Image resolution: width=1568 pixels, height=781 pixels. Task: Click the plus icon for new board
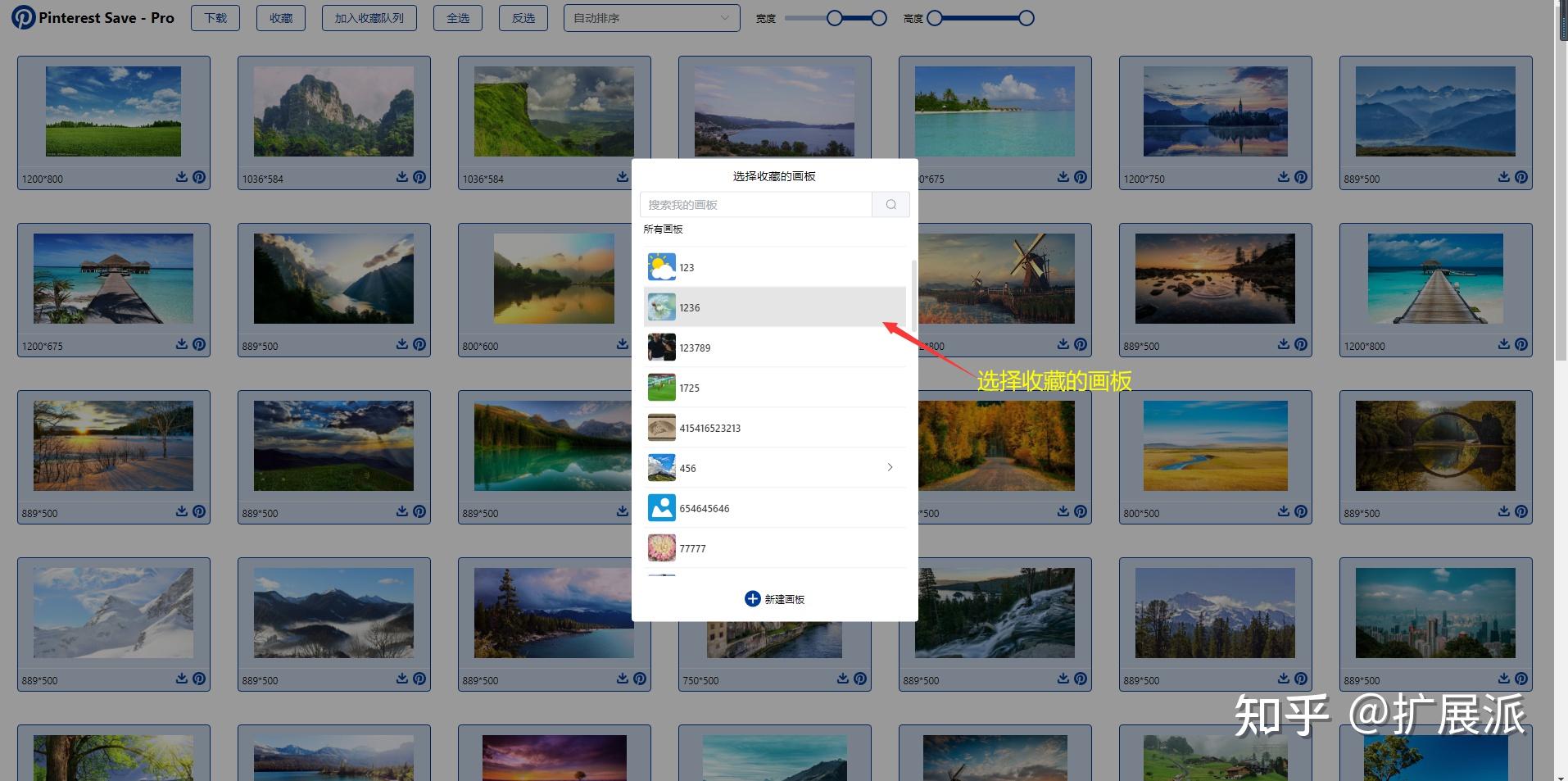coord(752,599)
